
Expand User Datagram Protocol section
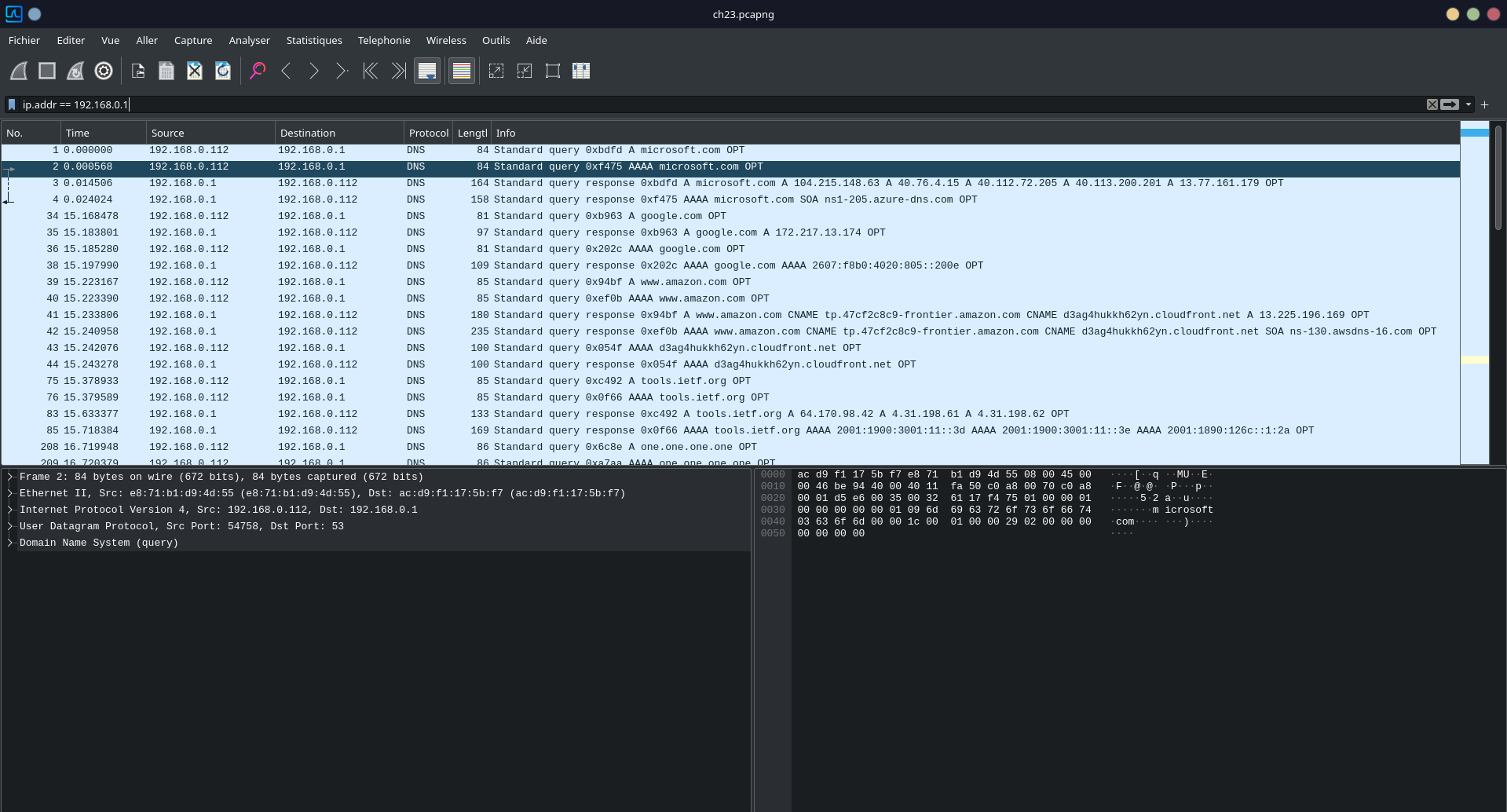(x=10, y=526)
